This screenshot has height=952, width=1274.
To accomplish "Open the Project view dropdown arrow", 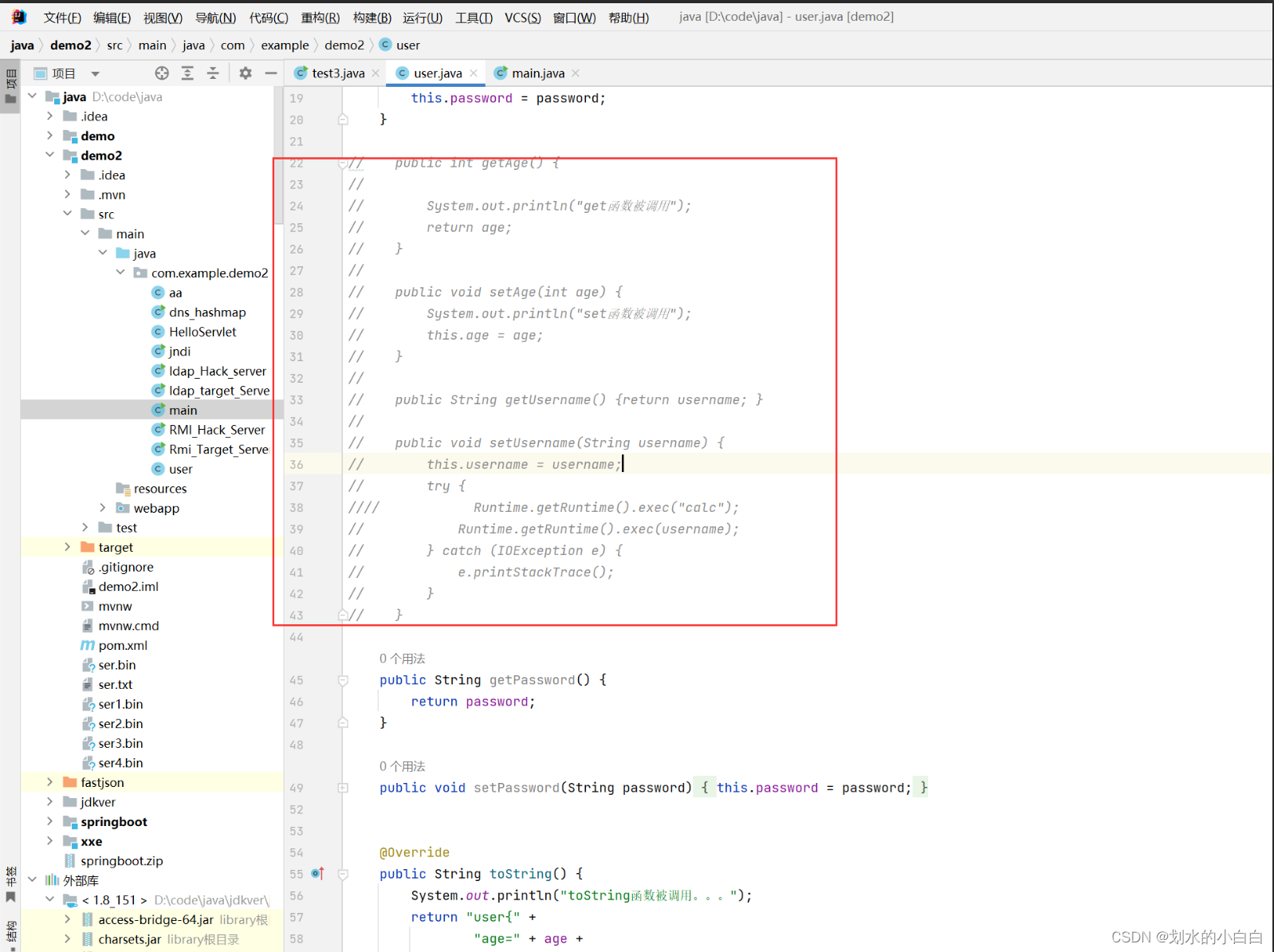I will click(x=96, y=74).
